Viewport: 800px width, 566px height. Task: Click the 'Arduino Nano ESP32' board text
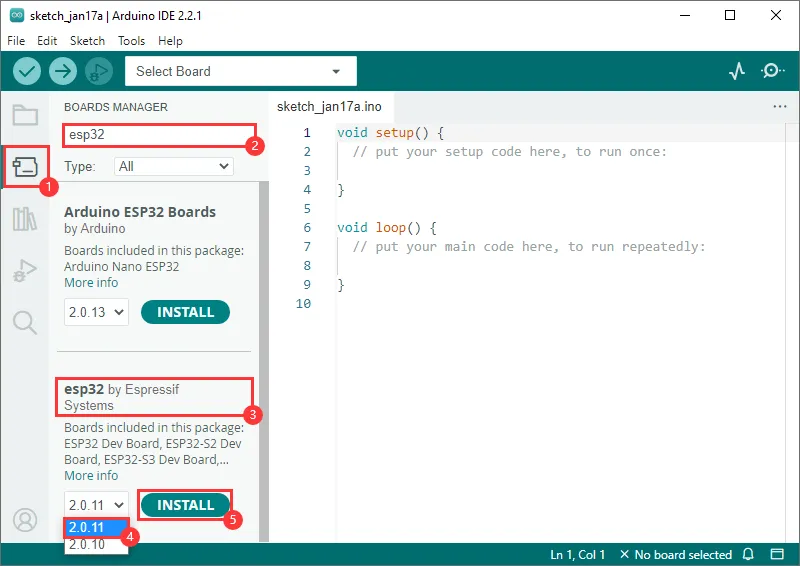121,266
